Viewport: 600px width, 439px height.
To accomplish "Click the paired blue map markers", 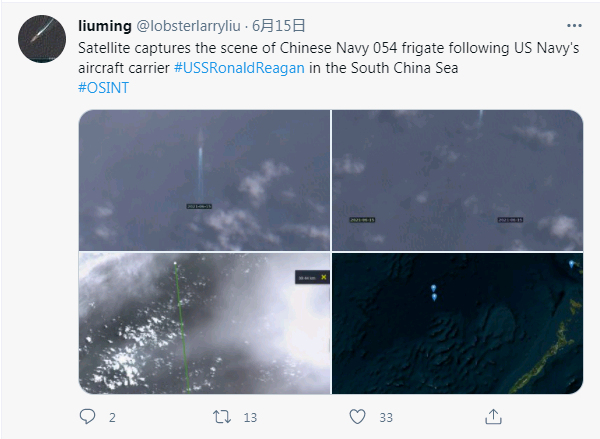I will pos(433,290).
